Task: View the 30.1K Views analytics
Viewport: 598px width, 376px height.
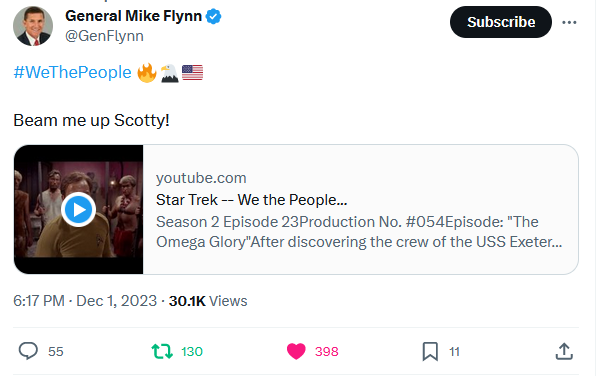Action: coord(208,301)
